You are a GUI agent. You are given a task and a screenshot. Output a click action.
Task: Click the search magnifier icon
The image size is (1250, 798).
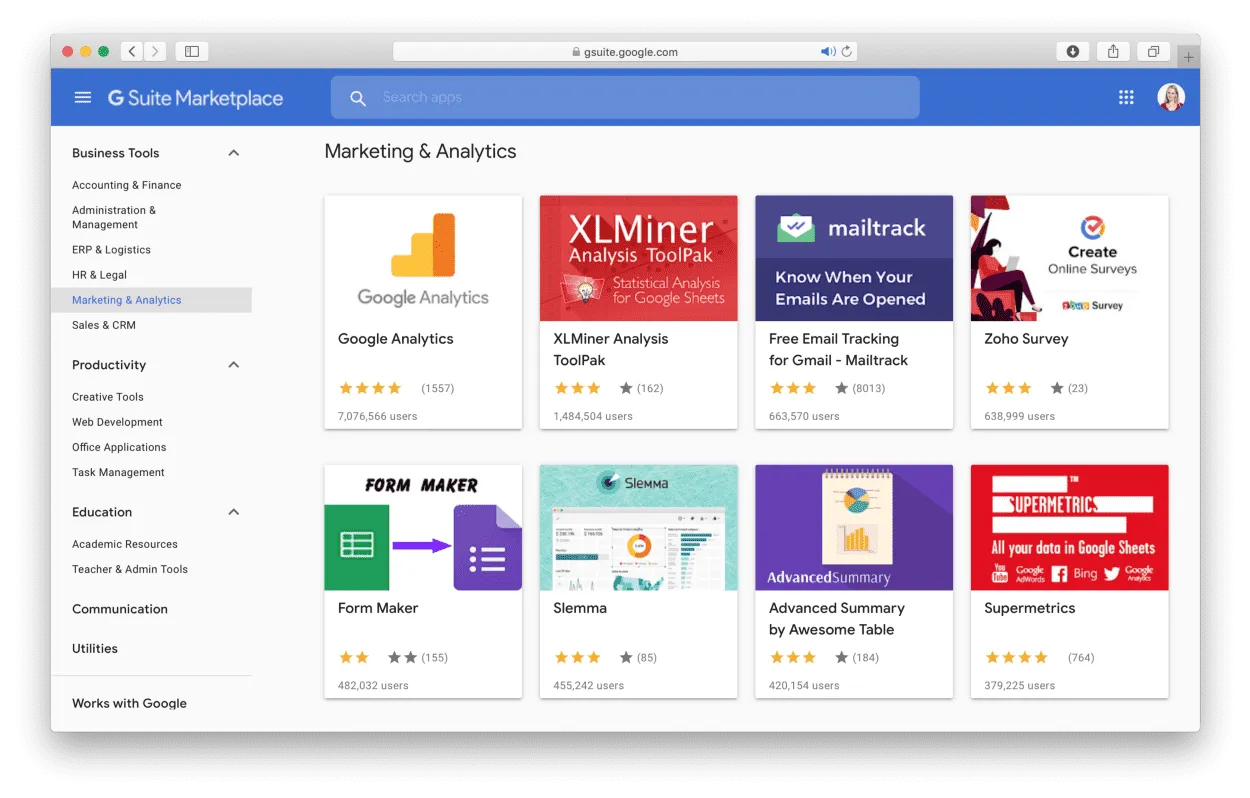tap(358, 98)
